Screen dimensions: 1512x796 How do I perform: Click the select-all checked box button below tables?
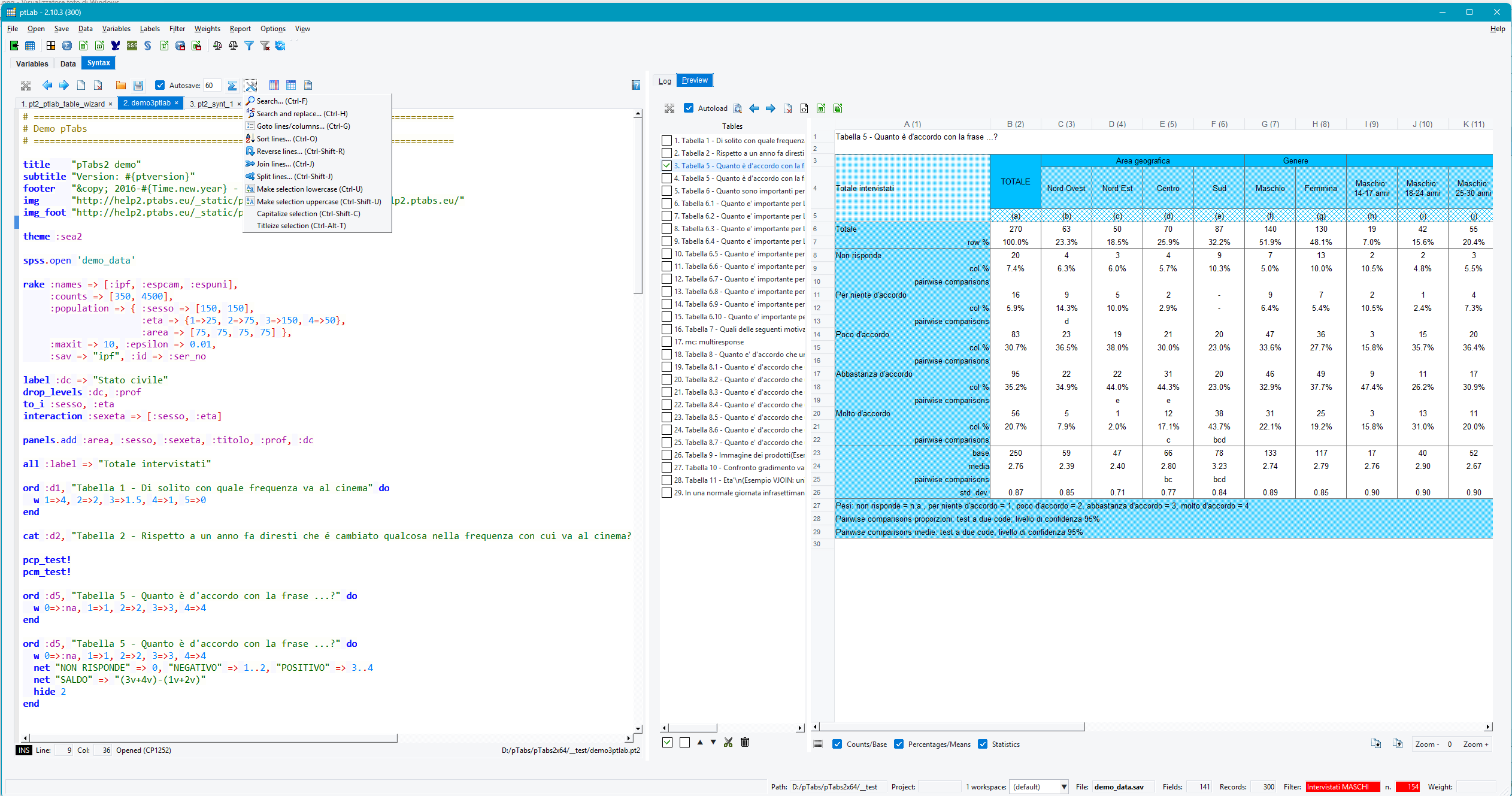click(x=668, y=742)
